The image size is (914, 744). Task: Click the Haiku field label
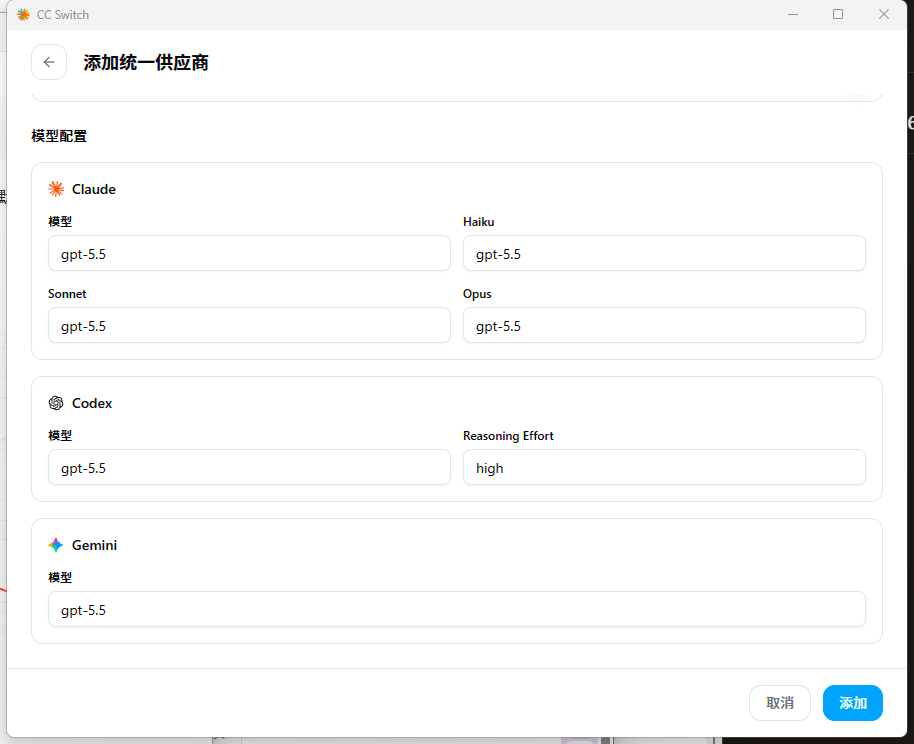(x=479, y=222)
